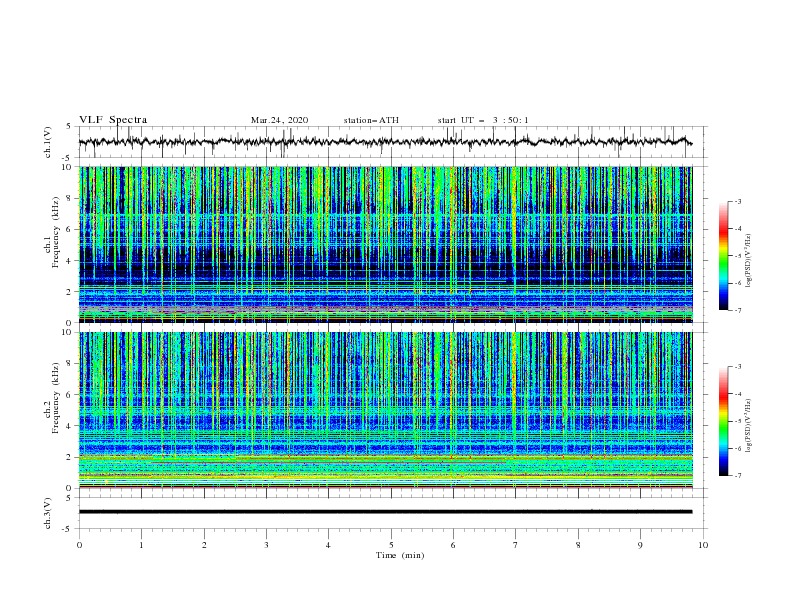Click the "6" minute tick label
This screenshot has width=792, height=612.
click(x=454, y=545)
